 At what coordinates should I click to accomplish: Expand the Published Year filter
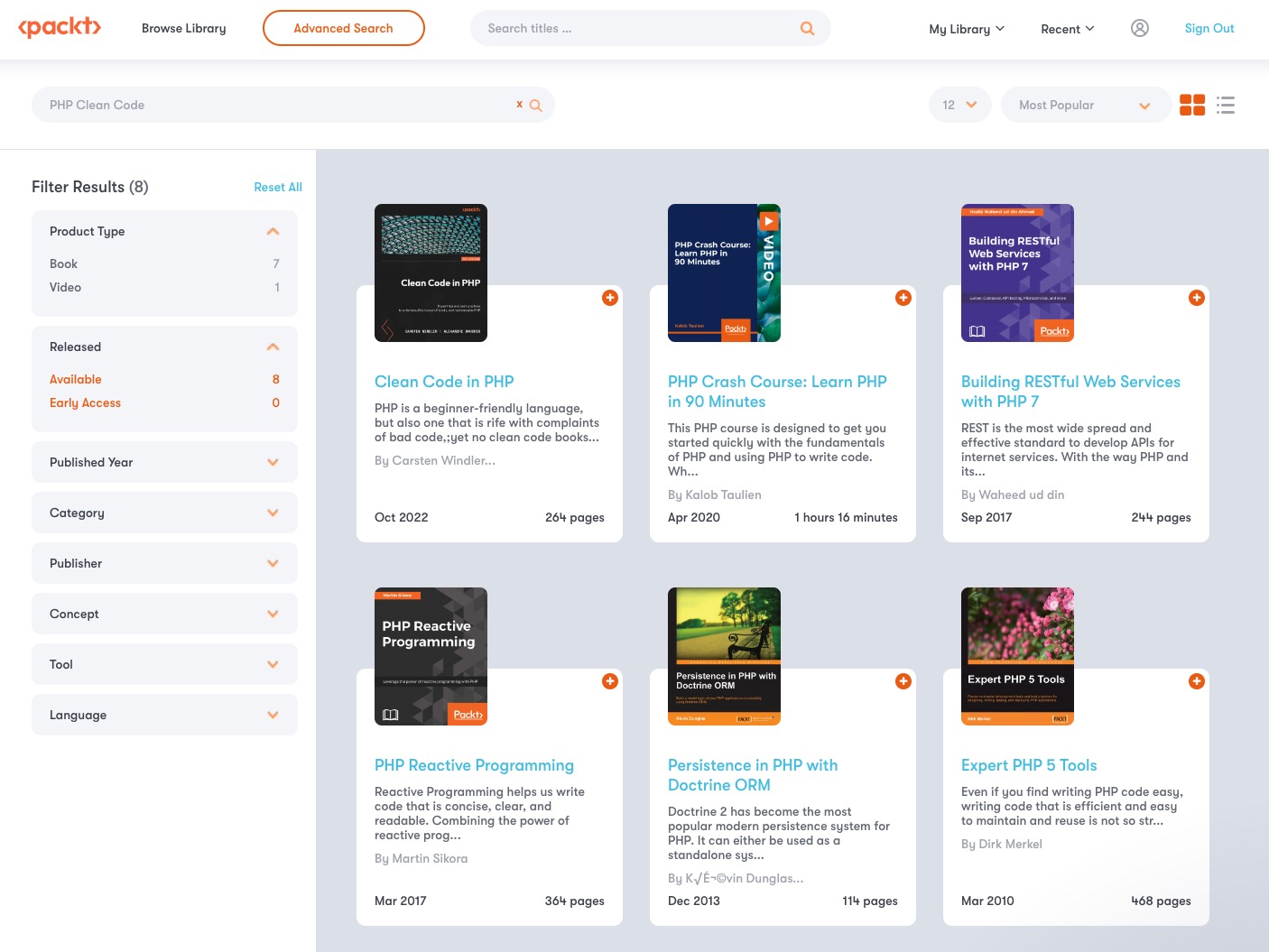(x=164, y=462)
